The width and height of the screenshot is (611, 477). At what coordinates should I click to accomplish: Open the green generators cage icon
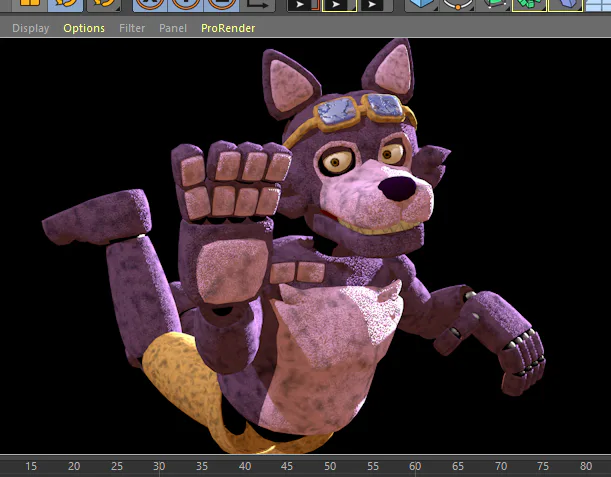(494, 4)
